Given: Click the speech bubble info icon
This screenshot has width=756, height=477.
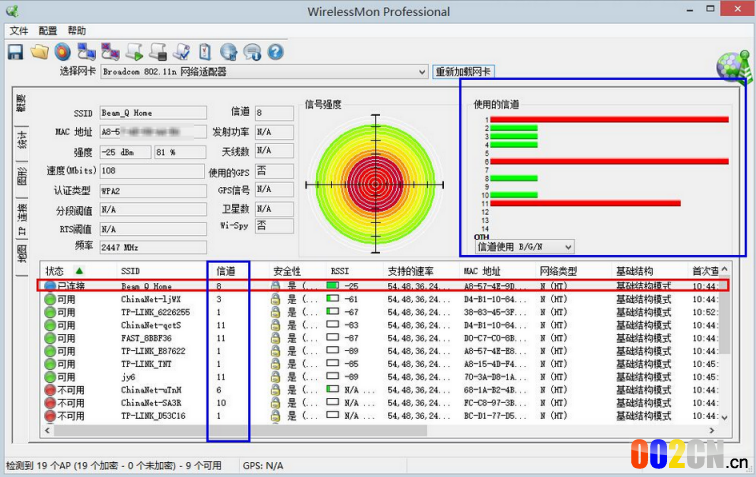Looking at the screenshot, I should click(x=252, y=52).
